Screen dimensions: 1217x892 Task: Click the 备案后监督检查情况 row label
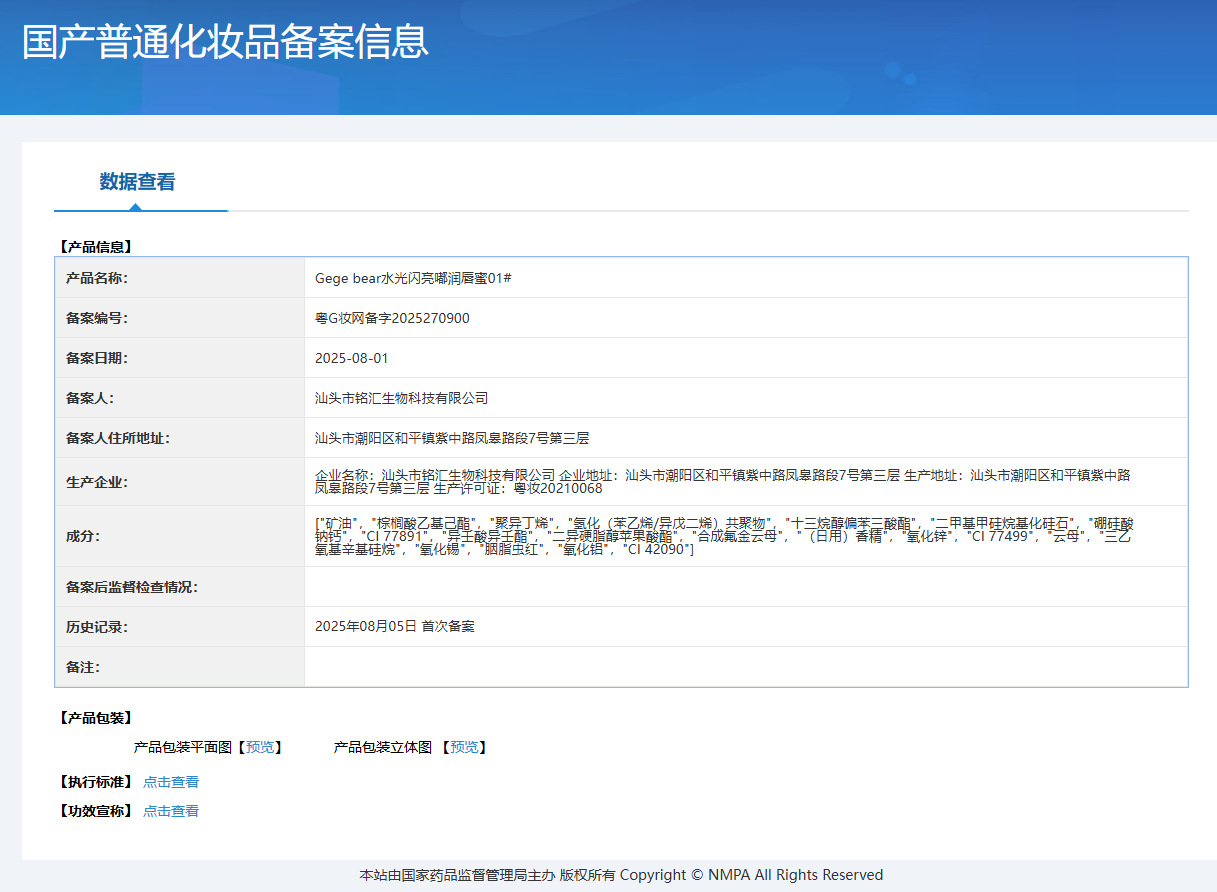coord(132,587)
